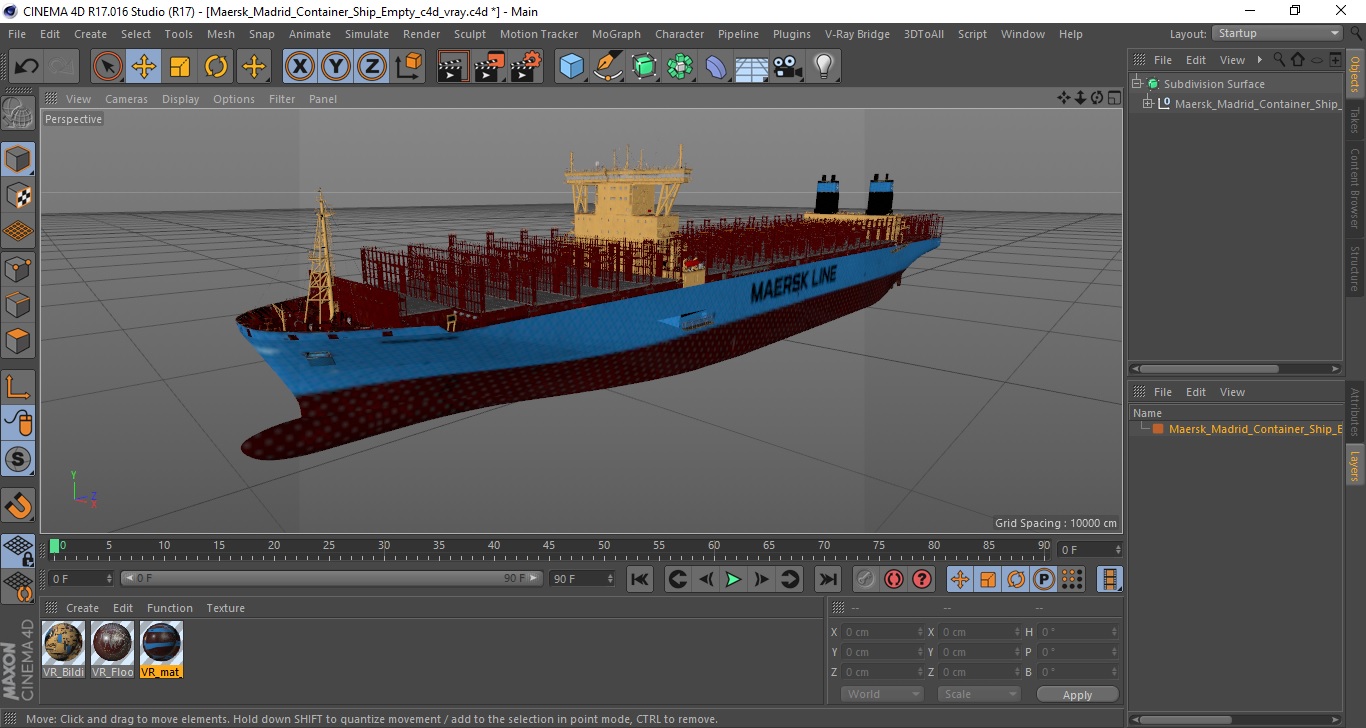Click the Apply coordinates button
This screenshot has height=728, width=1366.
pos(1077,694)
